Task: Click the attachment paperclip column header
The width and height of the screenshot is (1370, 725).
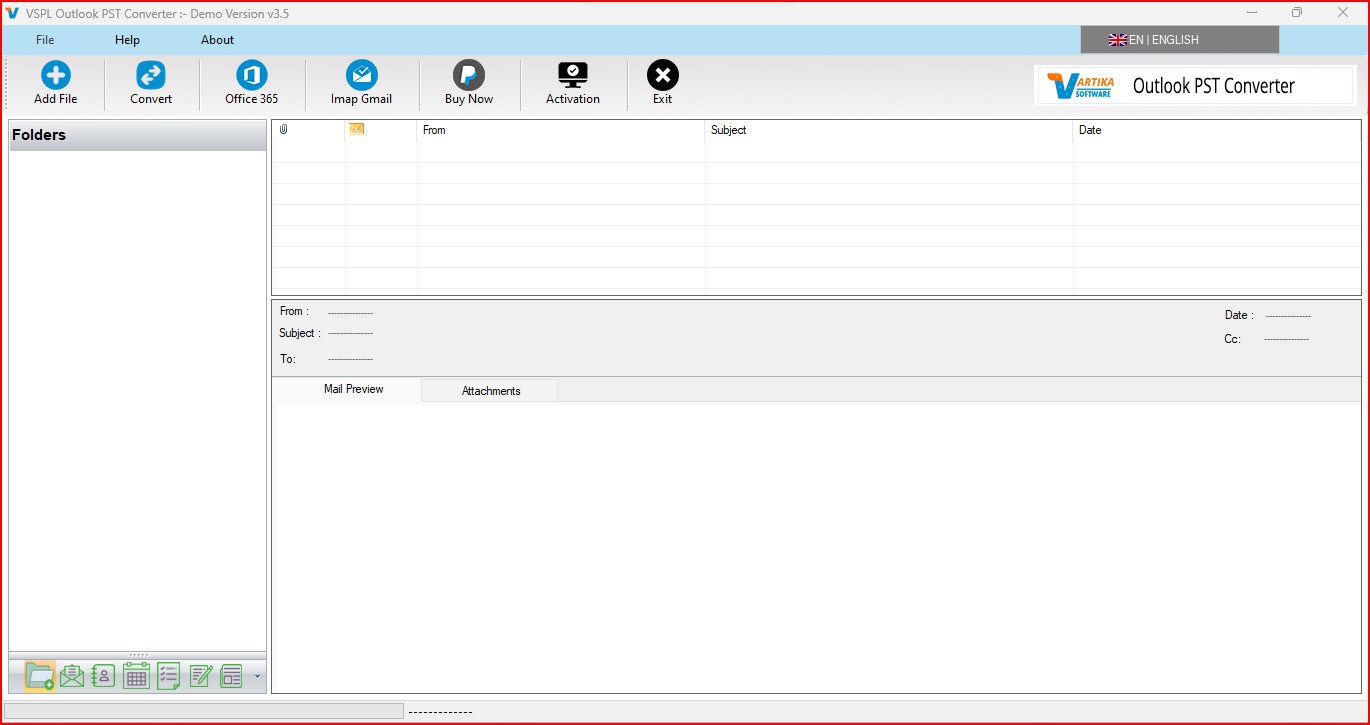Action: (x=284, y=130)
